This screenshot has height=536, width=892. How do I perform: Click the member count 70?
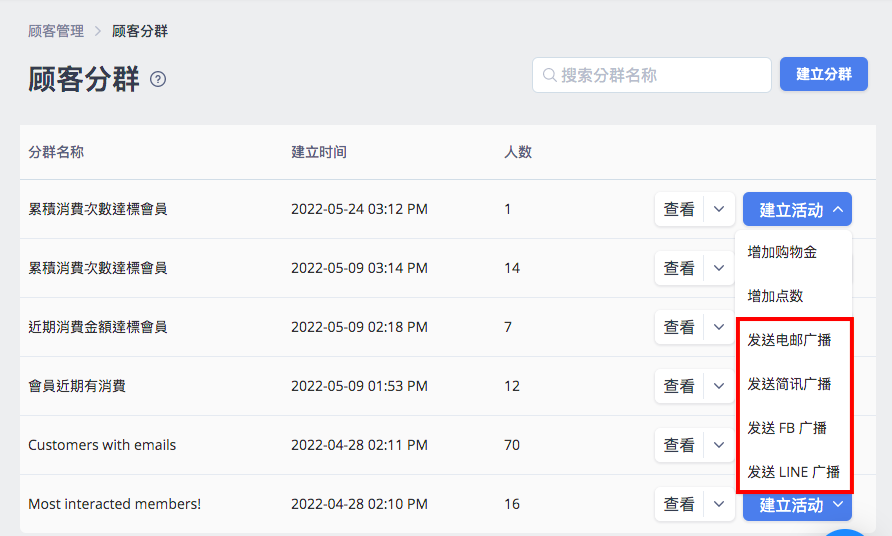click(512, 445)
